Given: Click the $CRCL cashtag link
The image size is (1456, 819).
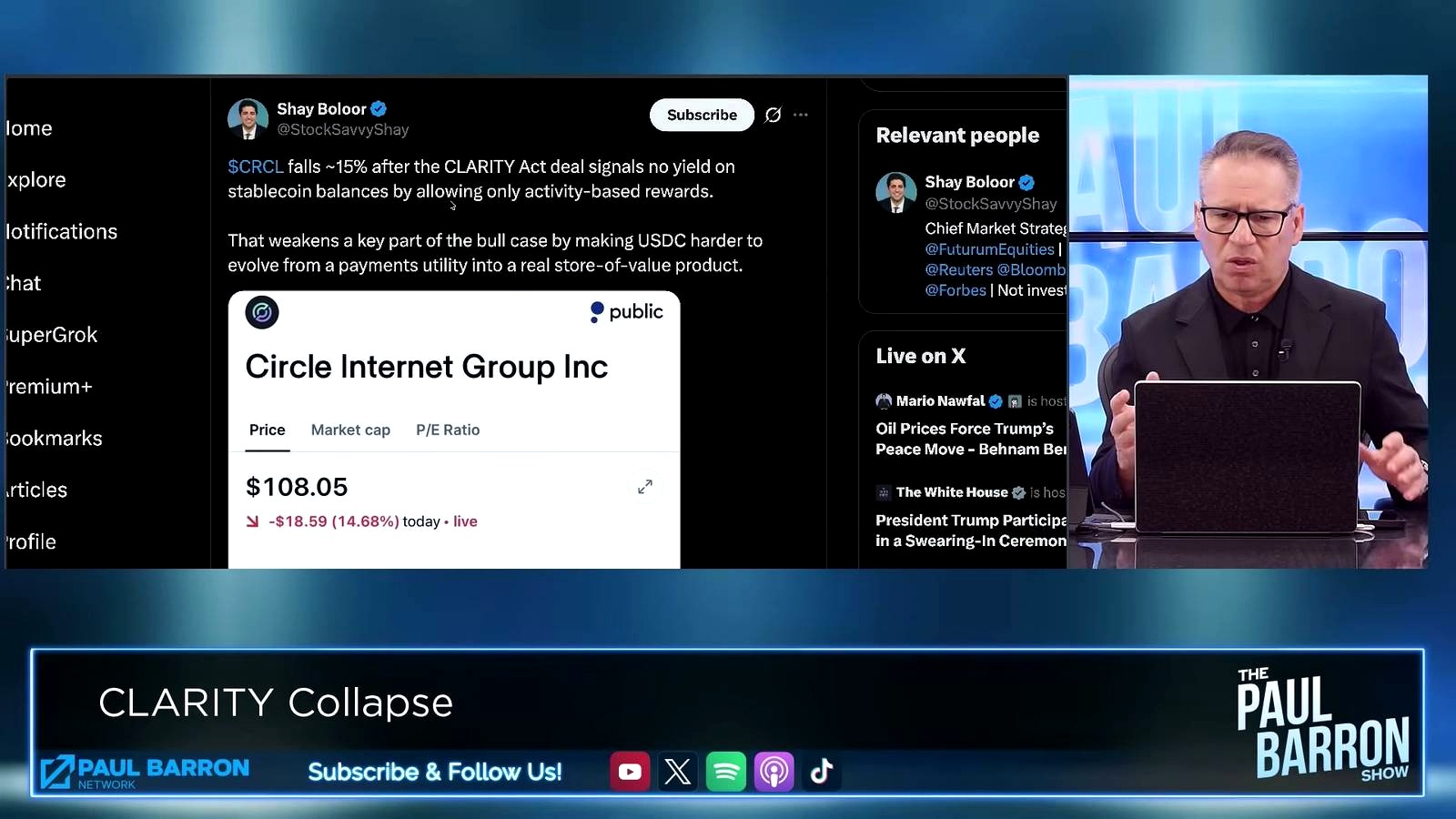Looking at the screenshot, I should coord(256,167).
